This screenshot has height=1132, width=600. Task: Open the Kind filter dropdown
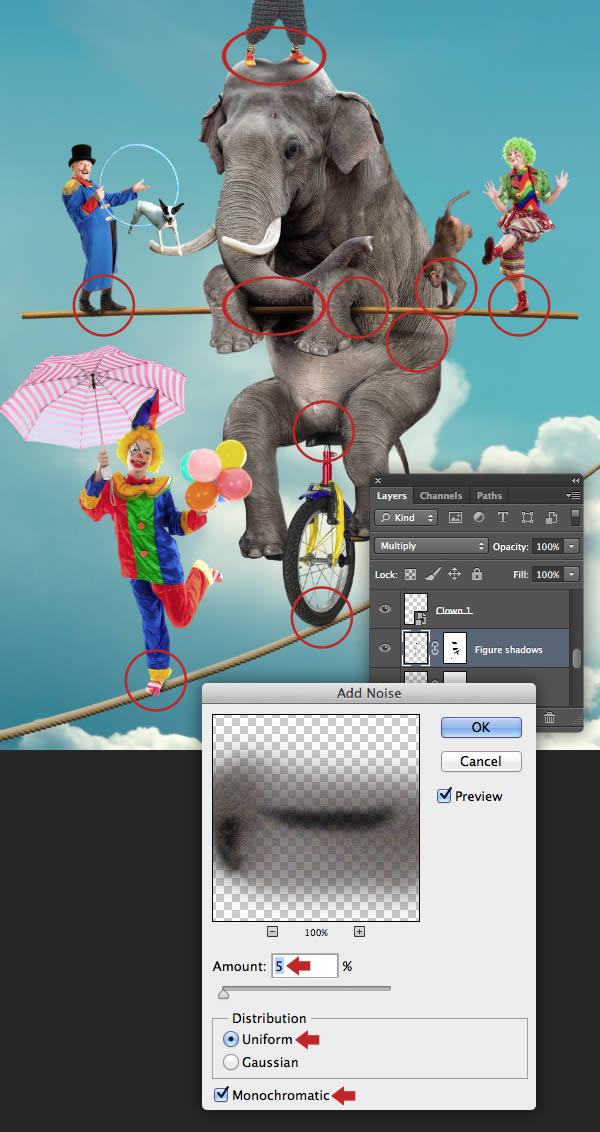coord(406,518)
